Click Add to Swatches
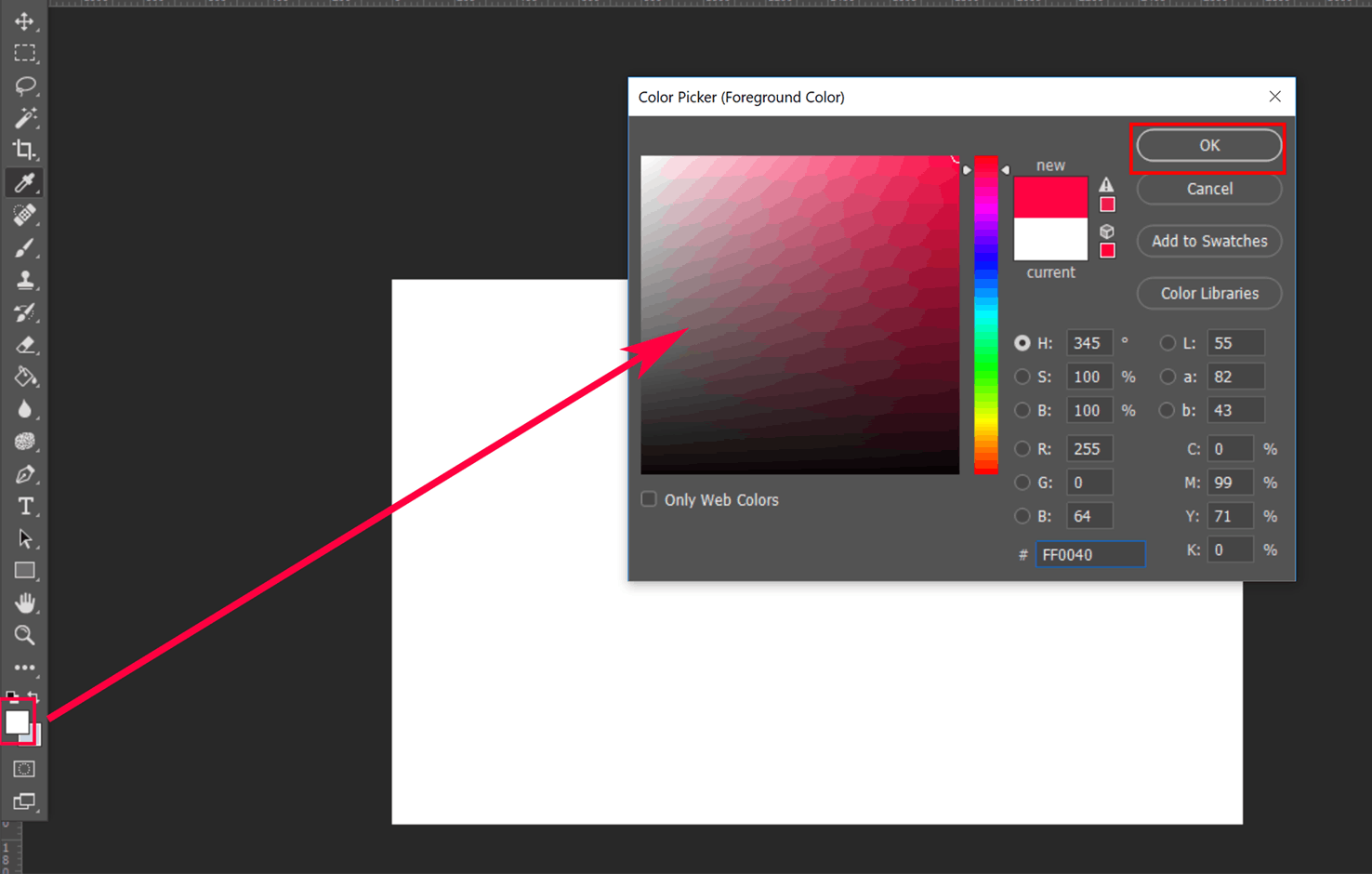The width and height of the screenshot is (1372, 874). [1208, 241]
